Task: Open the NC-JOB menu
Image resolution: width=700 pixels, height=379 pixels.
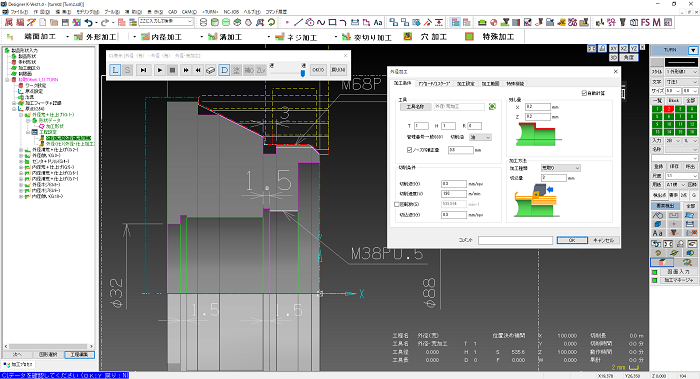Action: [231, 12]
